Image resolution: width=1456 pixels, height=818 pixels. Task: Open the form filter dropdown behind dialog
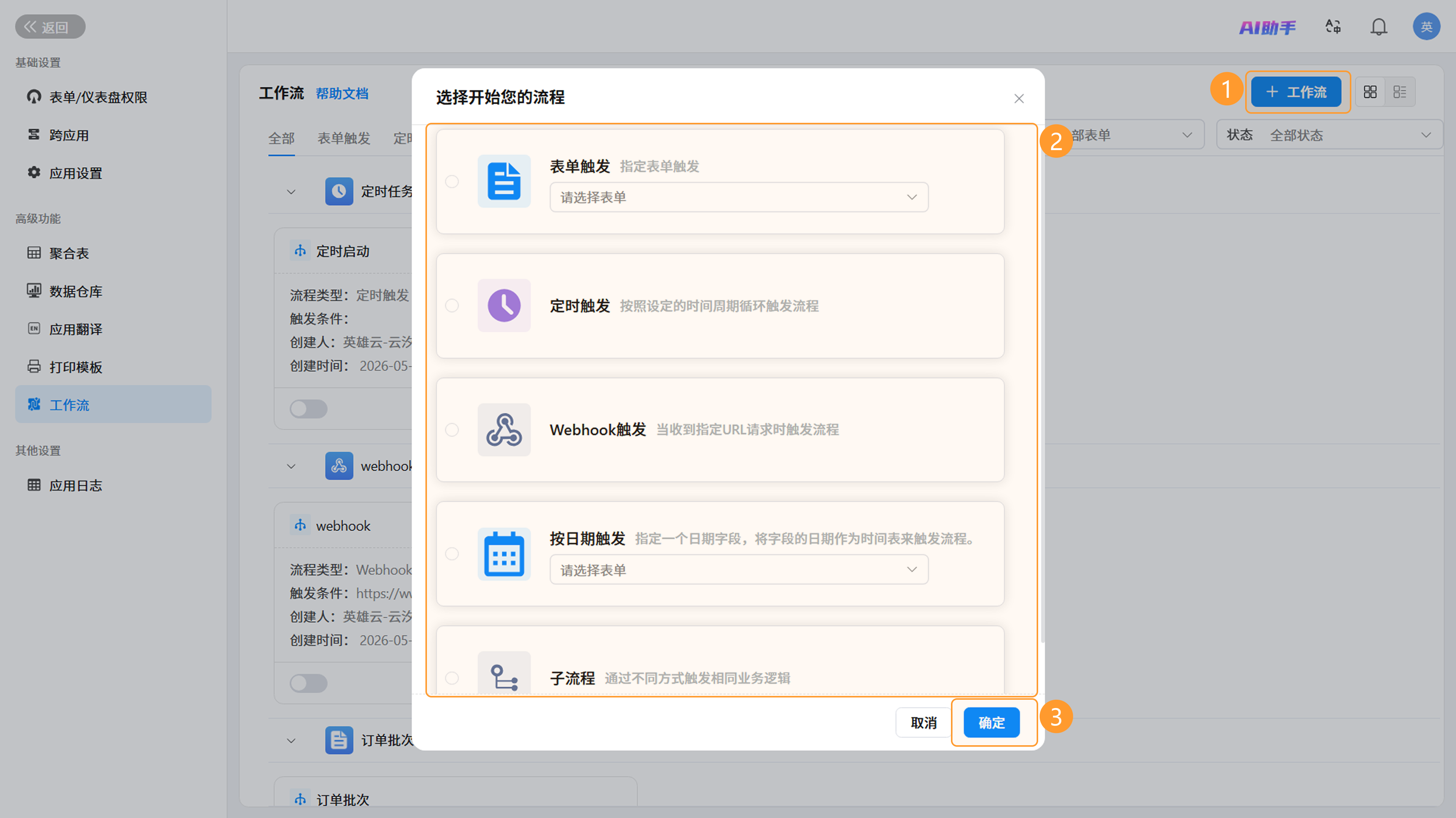point(1125,135)
